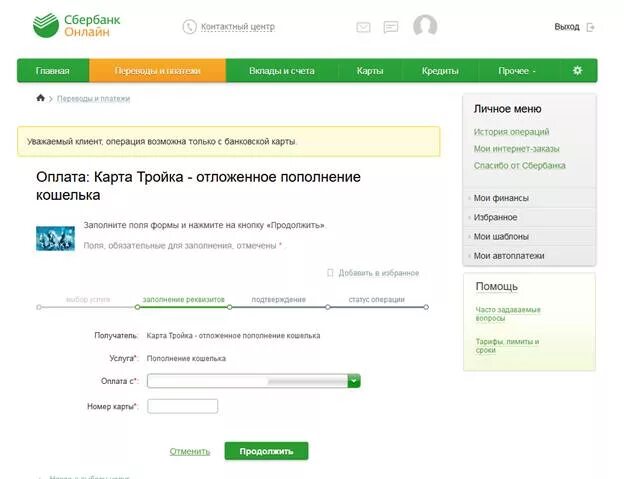Open the mail envelope icon
Viewport: 624px width, 479px height.
(363, 27)
